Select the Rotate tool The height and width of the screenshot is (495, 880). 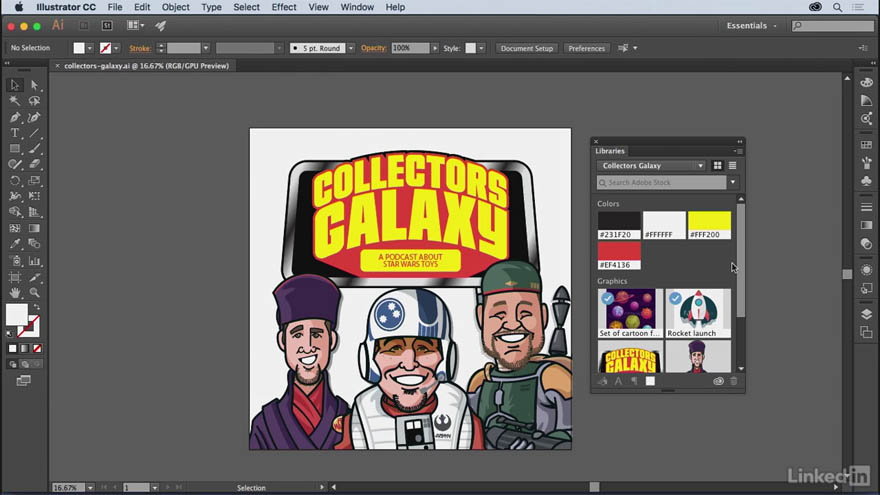[x=15, y=181]
